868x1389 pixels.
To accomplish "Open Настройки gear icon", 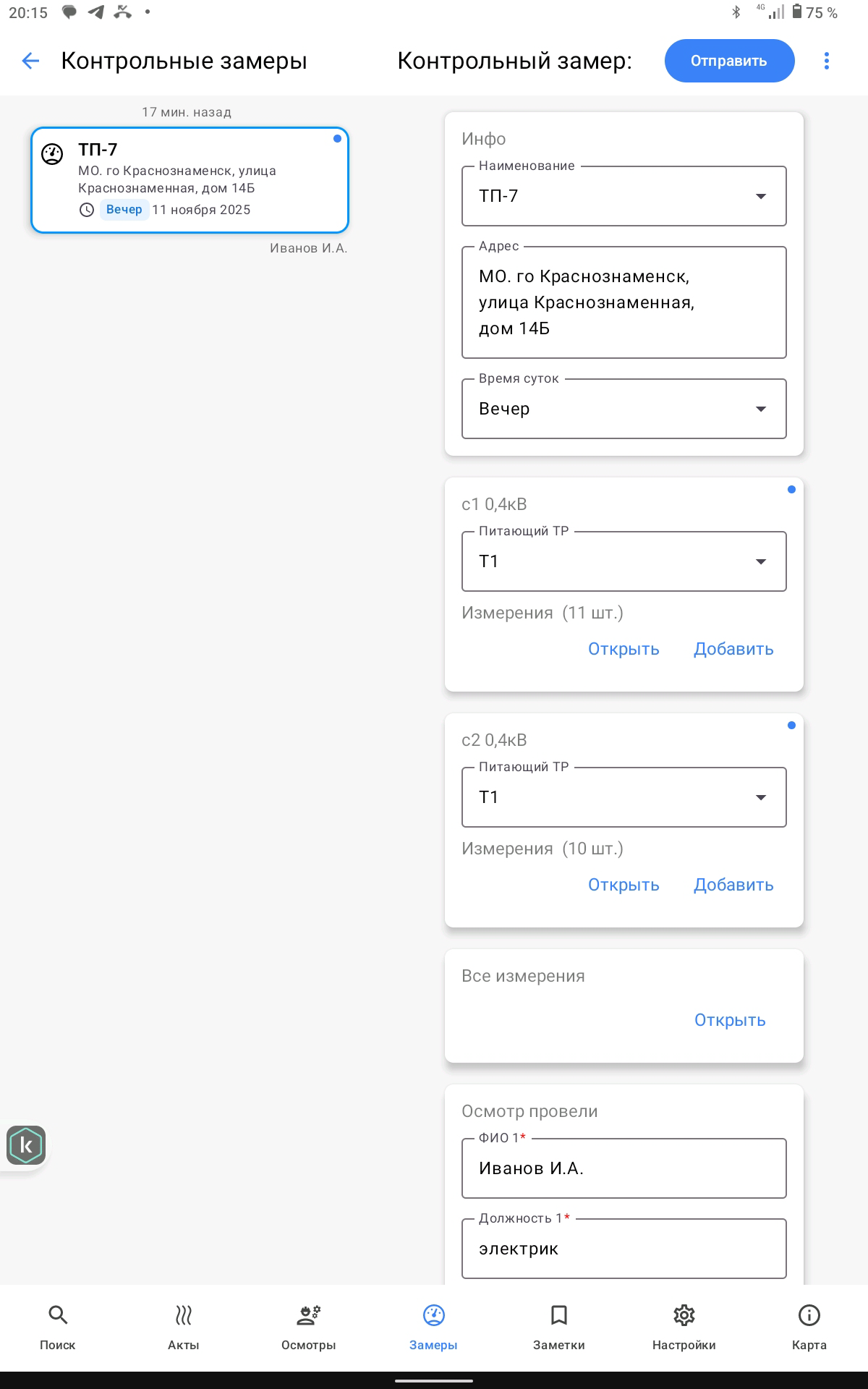I will coord(684,1315).
